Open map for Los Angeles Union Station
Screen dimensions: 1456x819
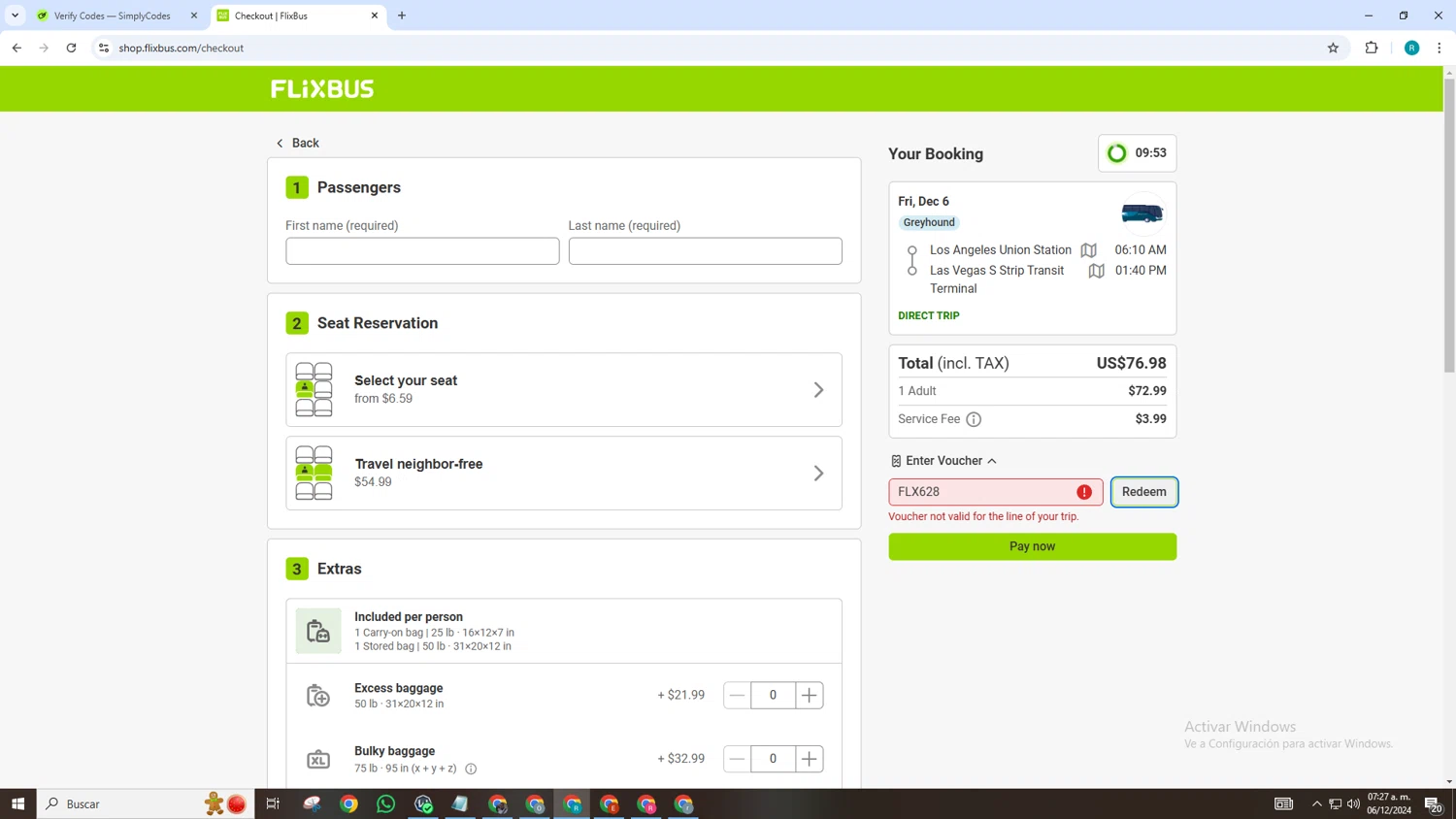pos(1089,250)
